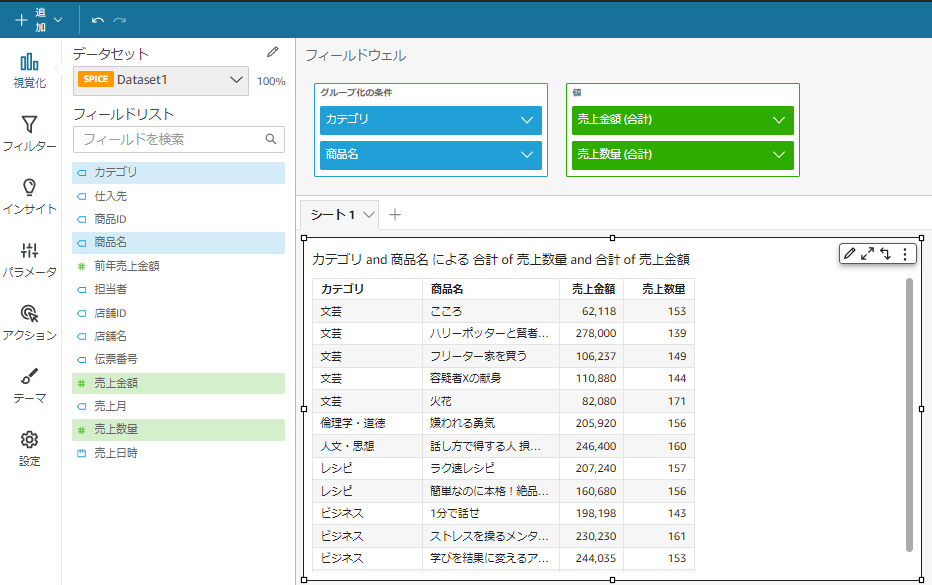Viewport: 932px width, 585px height.
Task: Open the 追加 (add) menu
Action: (39, 20)
